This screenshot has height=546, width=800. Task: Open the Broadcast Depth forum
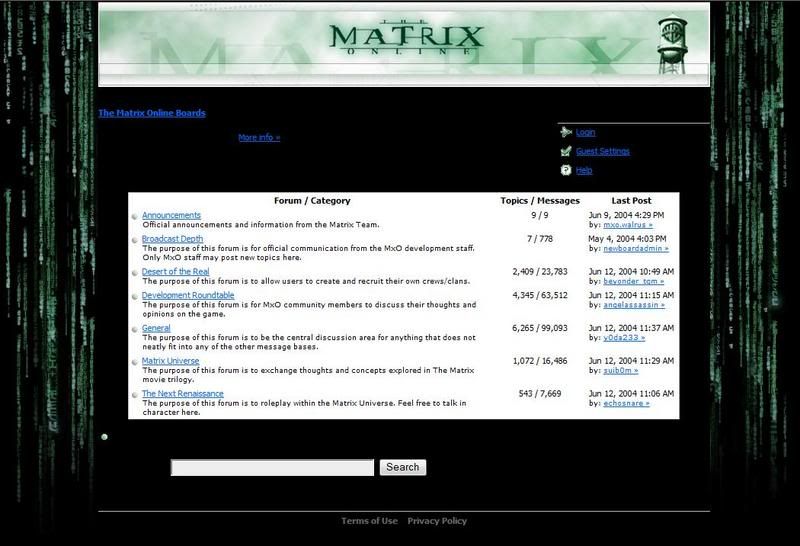pyautogui.click(x=172, y=239)
